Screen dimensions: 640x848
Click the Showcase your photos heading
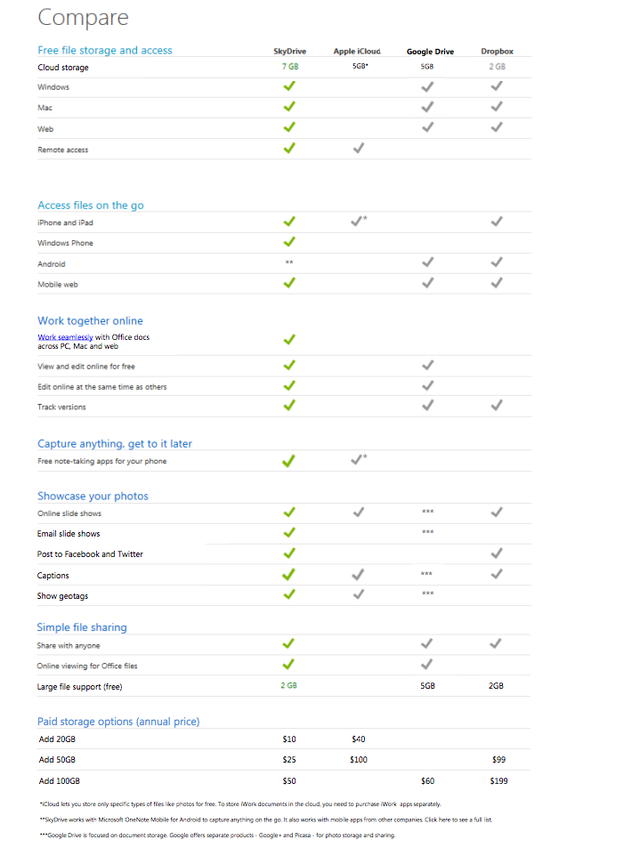(x=93, y=496)
